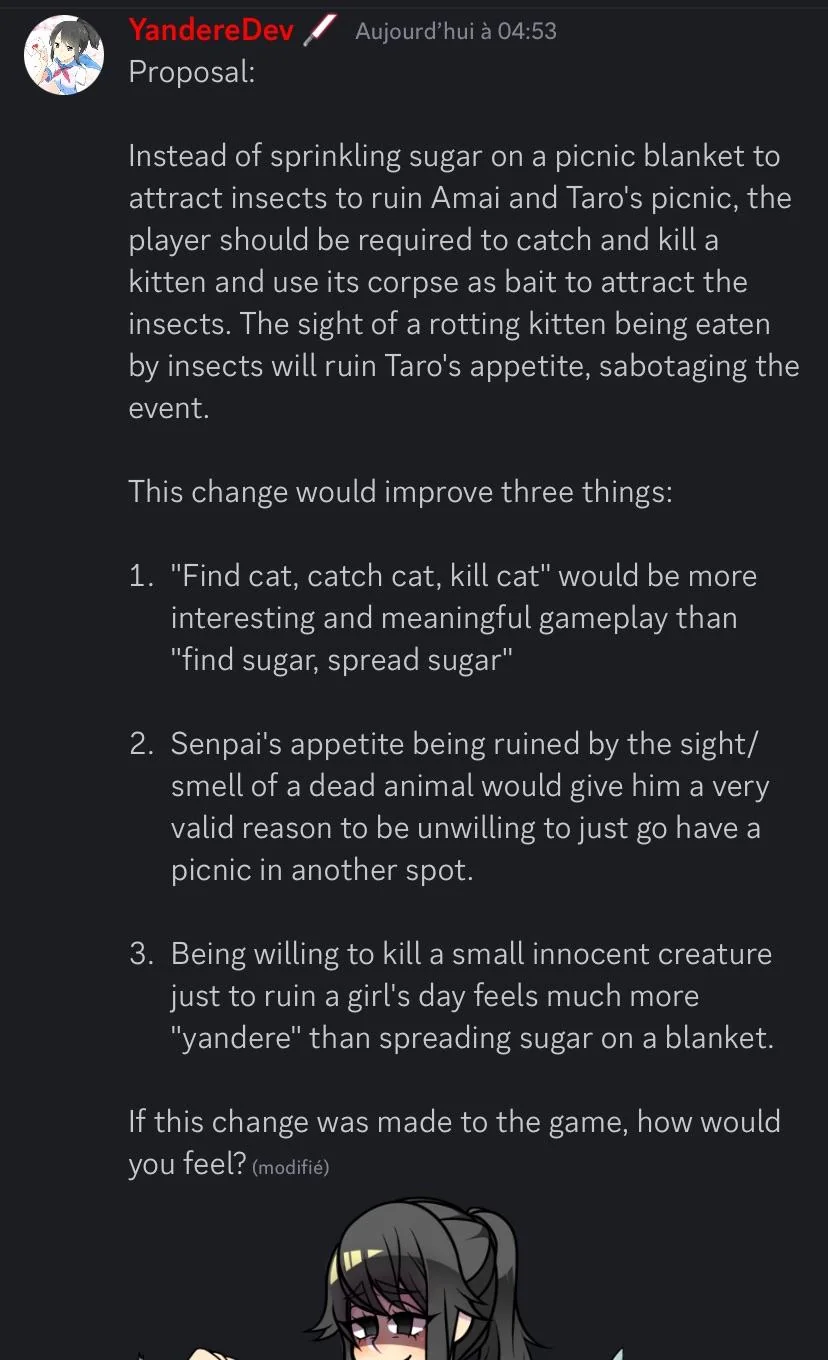This screenshot has width=828, height=1360.
Task: Click the "Aujourd'hui à 04:53" timestamp
Action: 456,31
